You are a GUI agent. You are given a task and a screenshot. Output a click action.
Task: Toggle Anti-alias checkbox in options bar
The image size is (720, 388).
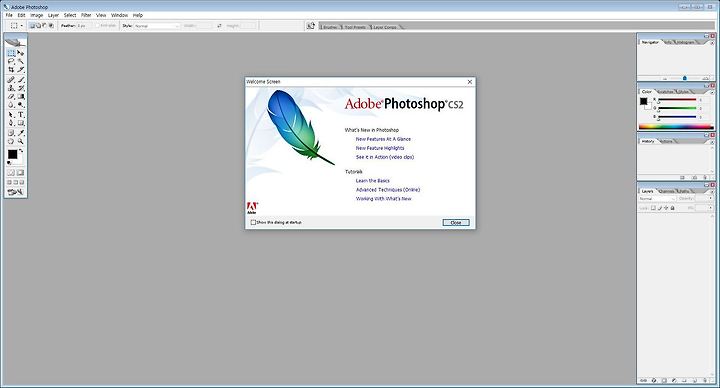pos(98,26)
